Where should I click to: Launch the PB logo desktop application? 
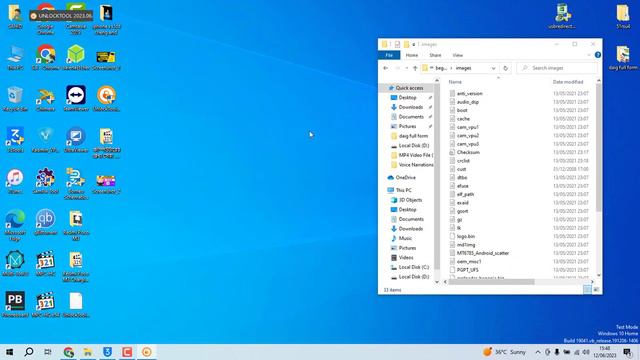pos(15,304)
